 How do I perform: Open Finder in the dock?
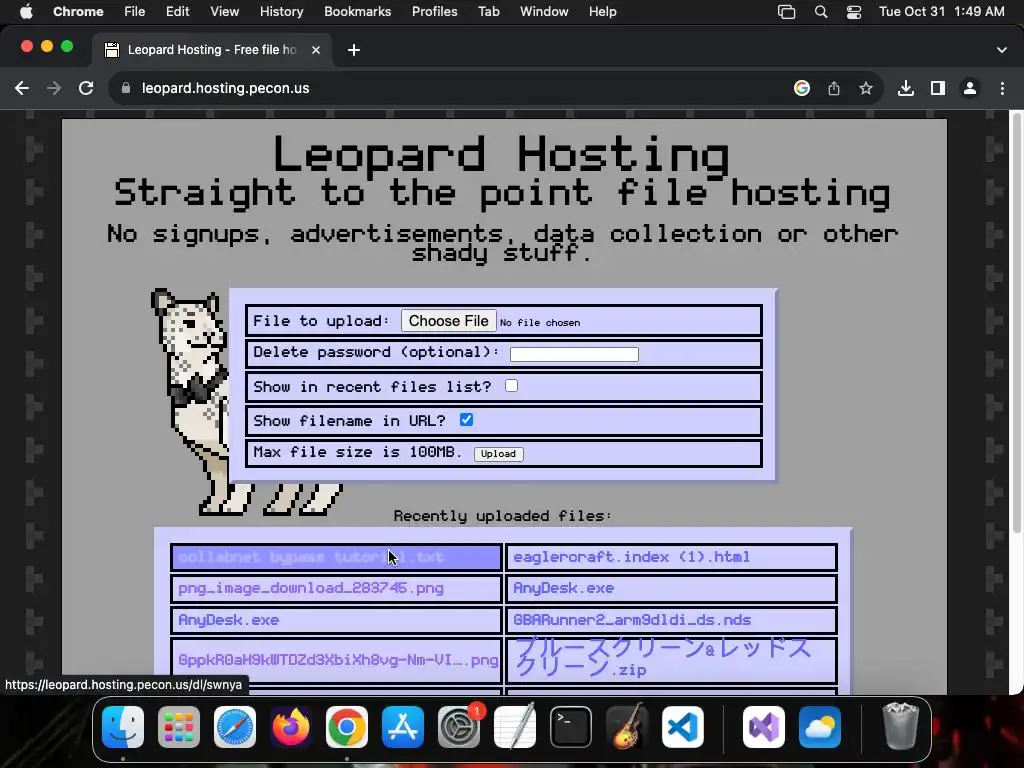click(x=123, y=727)
